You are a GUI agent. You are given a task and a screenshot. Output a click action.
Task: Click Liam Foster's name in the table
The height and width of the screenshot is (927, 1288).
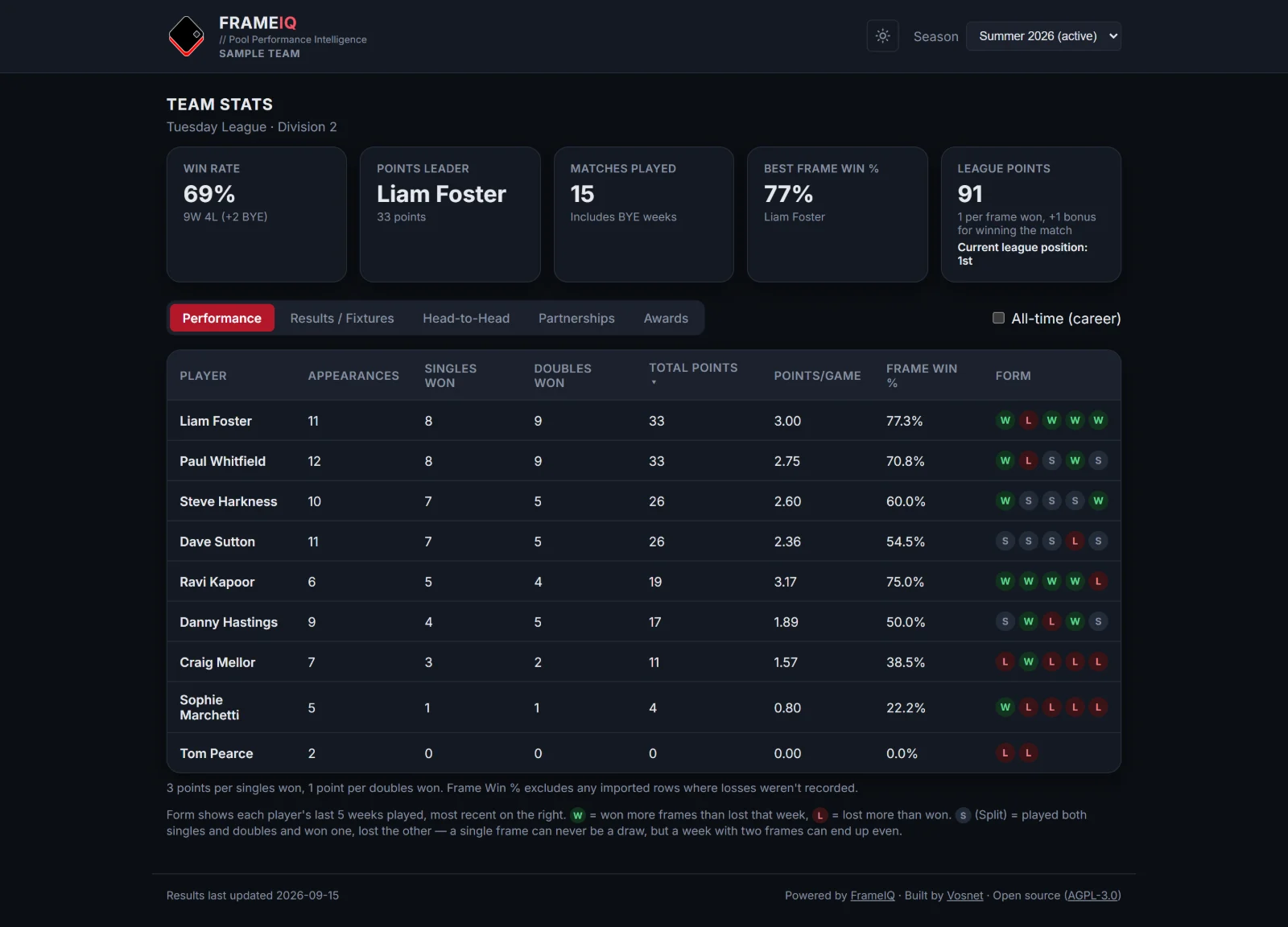(x=216, y=421)
